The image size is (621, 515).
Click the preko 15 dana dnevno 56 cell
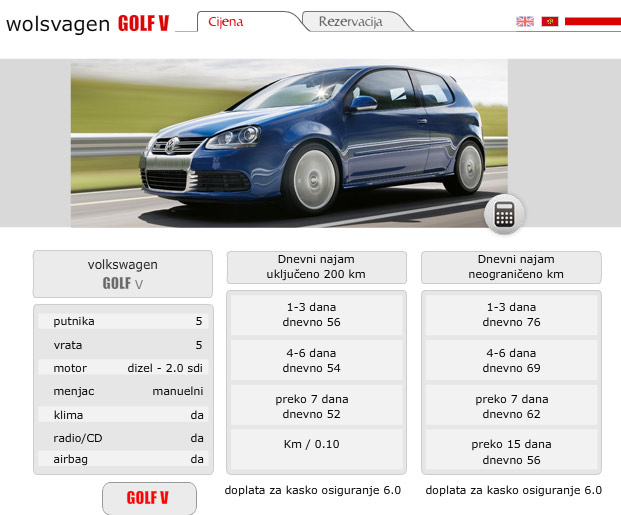click(511, 452)
